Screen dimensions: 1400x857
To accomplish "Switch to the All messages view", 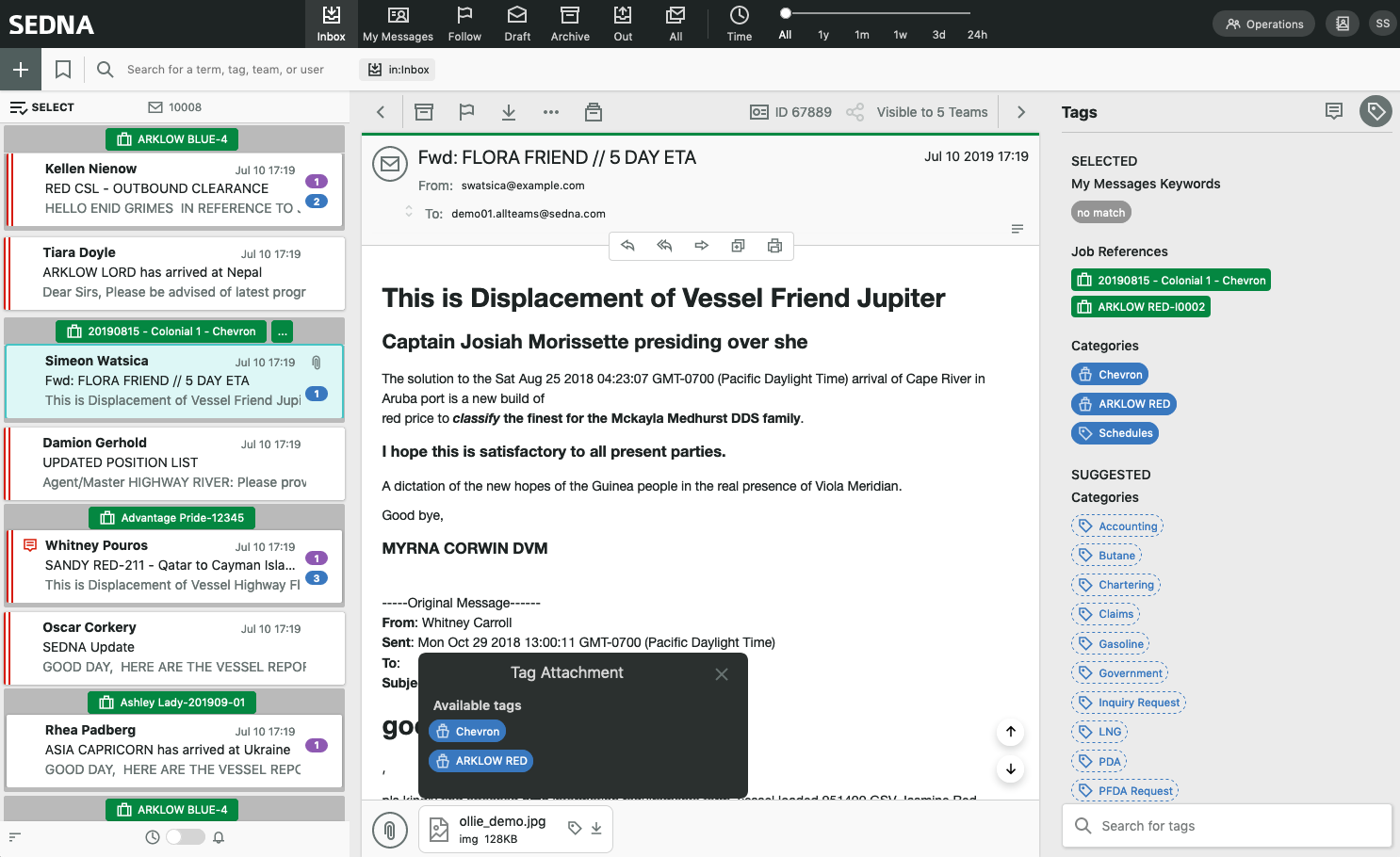I will [675, 24].
